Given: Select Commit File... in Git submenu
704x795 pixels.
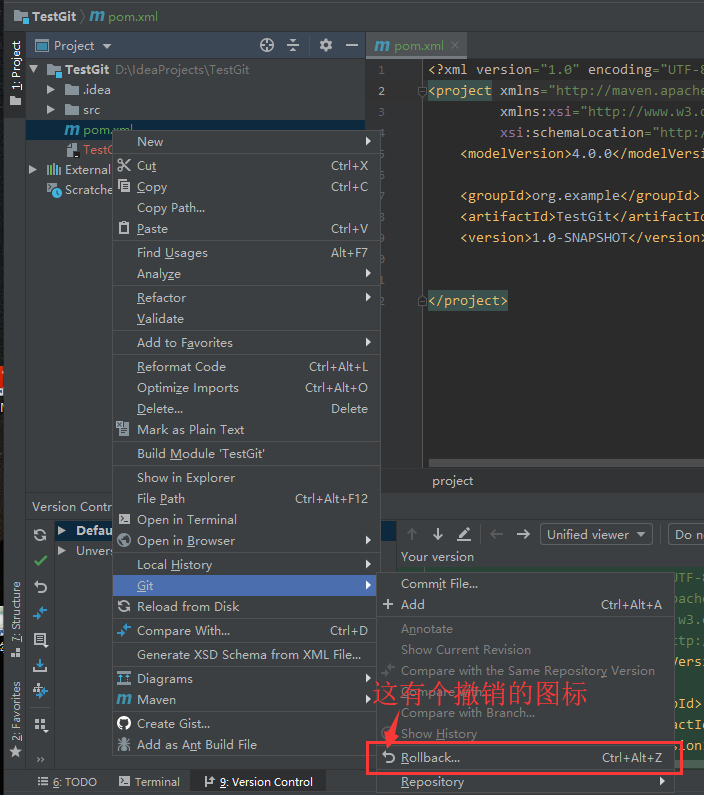Looking at the screenshot, I should [525, 584].
